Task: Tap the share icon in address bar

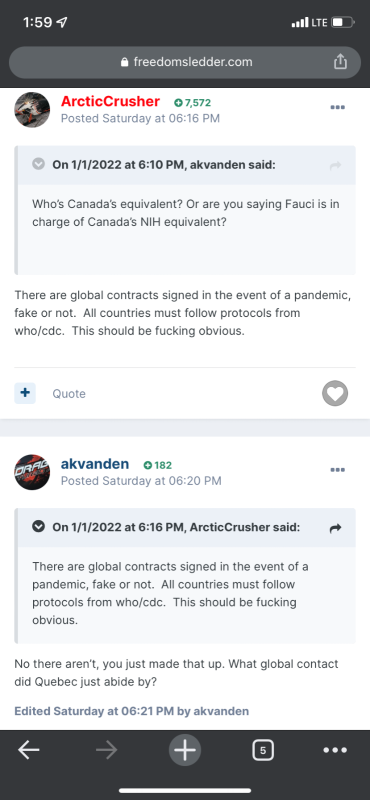Action: [340, 62]
